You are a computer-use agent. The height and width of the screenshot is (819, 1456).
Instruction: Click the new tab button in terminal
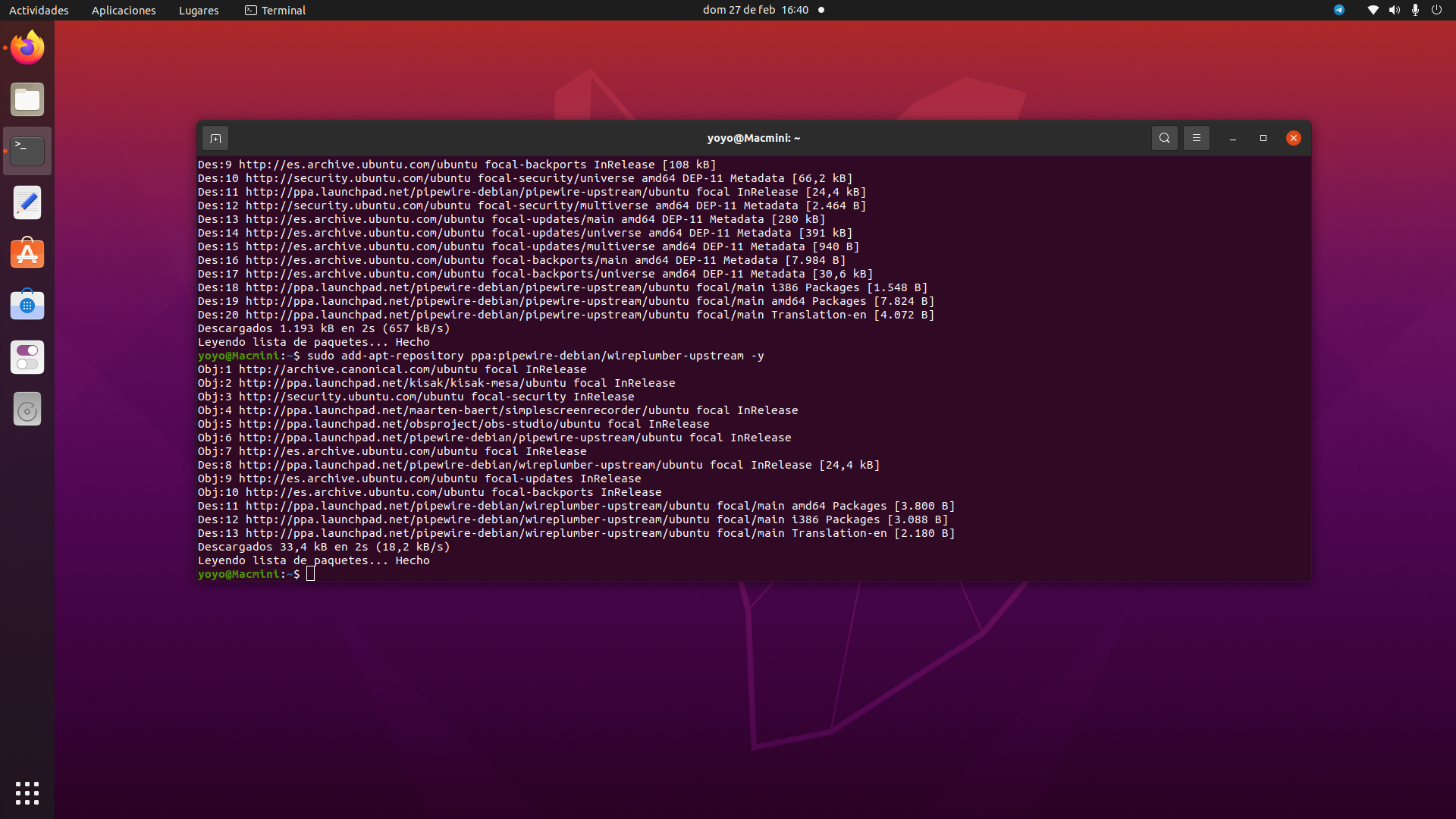pos(215,138)
